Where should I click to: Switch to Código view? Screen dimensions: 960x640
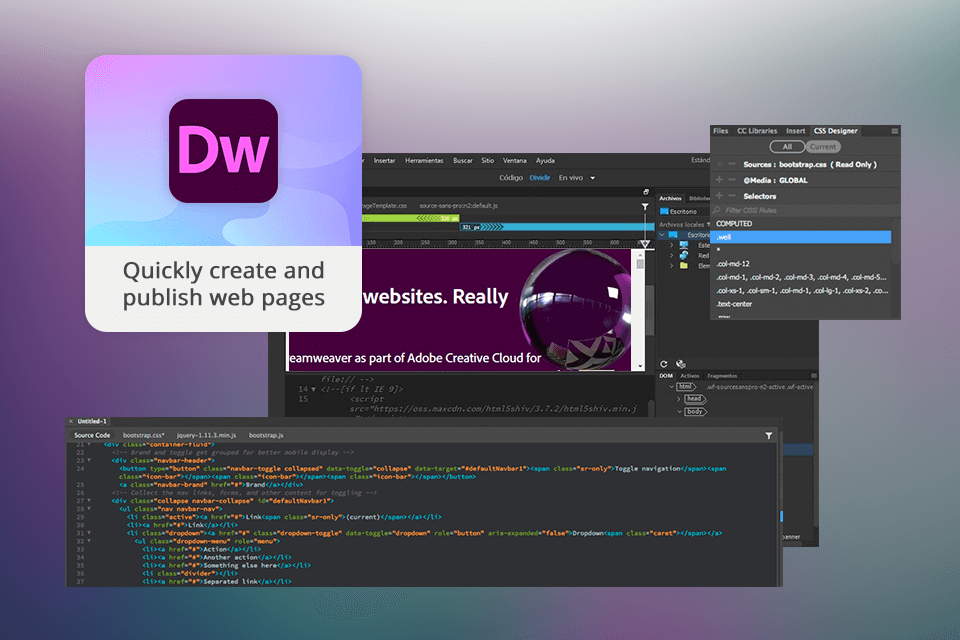click(511, 178)
